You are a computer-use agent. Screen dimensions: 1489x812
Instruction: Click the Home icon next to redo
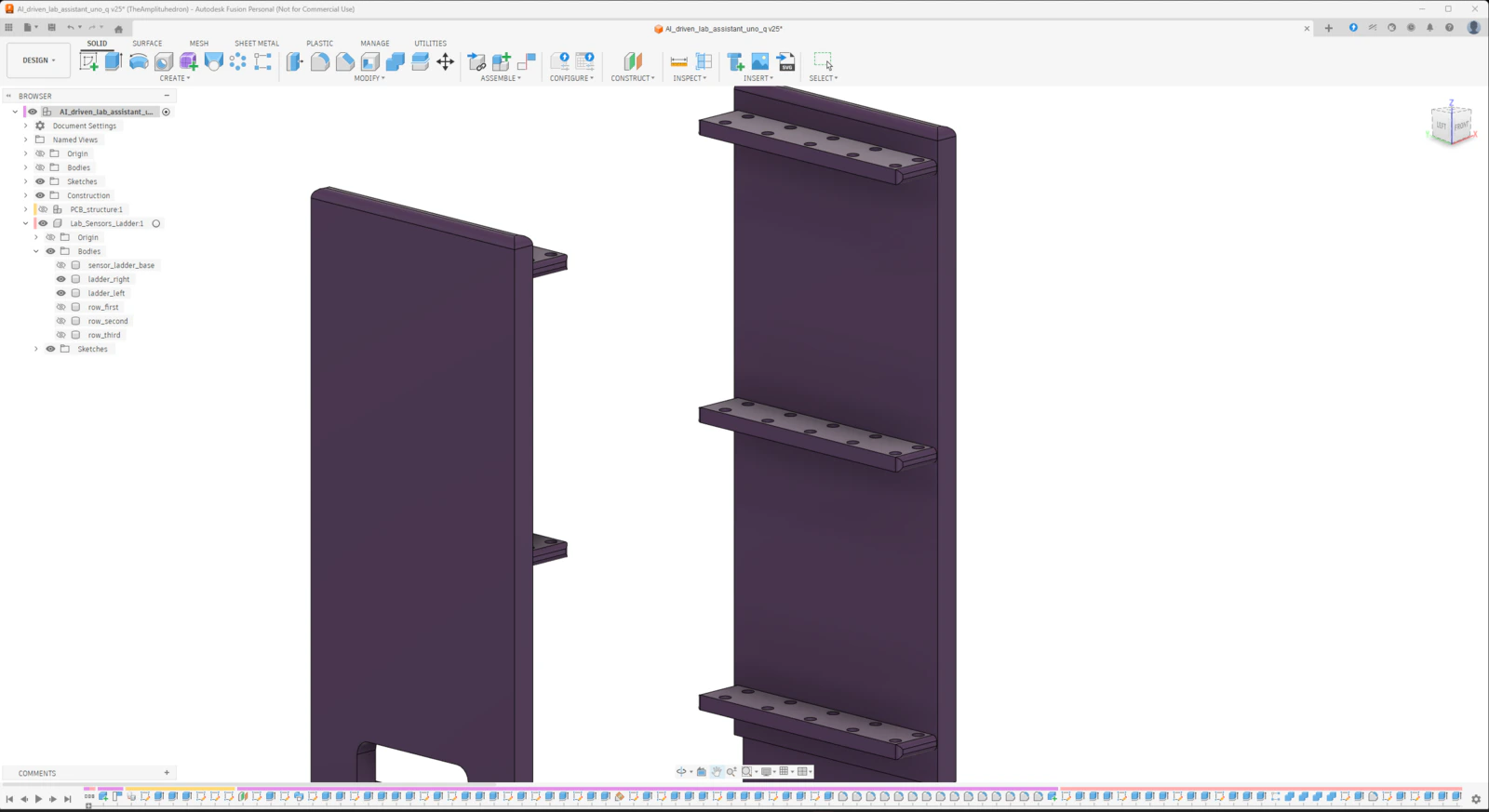(118, 29)
